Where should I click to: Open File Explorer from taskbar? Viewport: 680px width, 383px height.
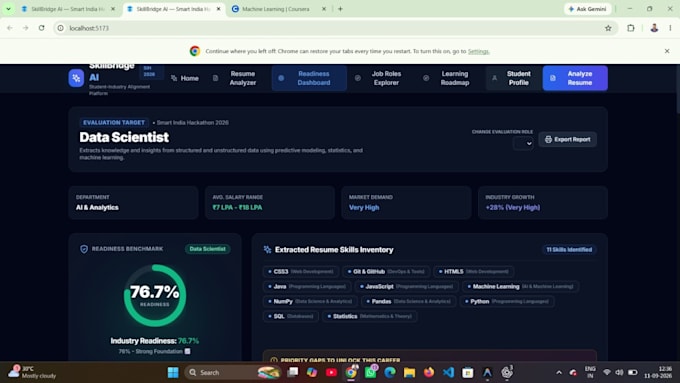pos(409,373)
